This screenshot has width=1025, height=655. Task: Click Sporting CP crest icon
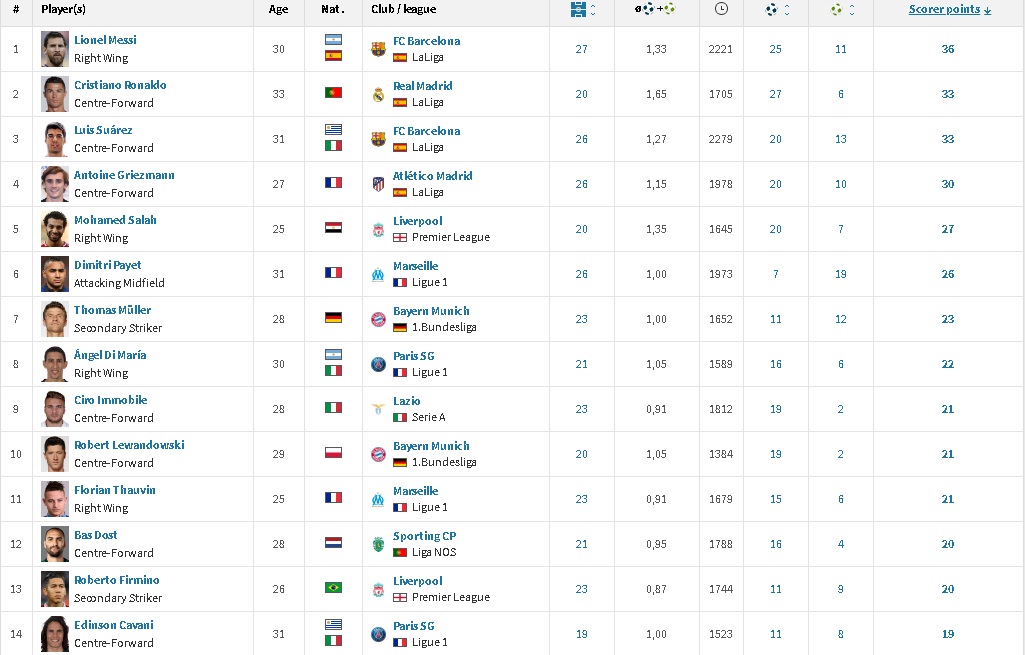click(x=378, y=544)
